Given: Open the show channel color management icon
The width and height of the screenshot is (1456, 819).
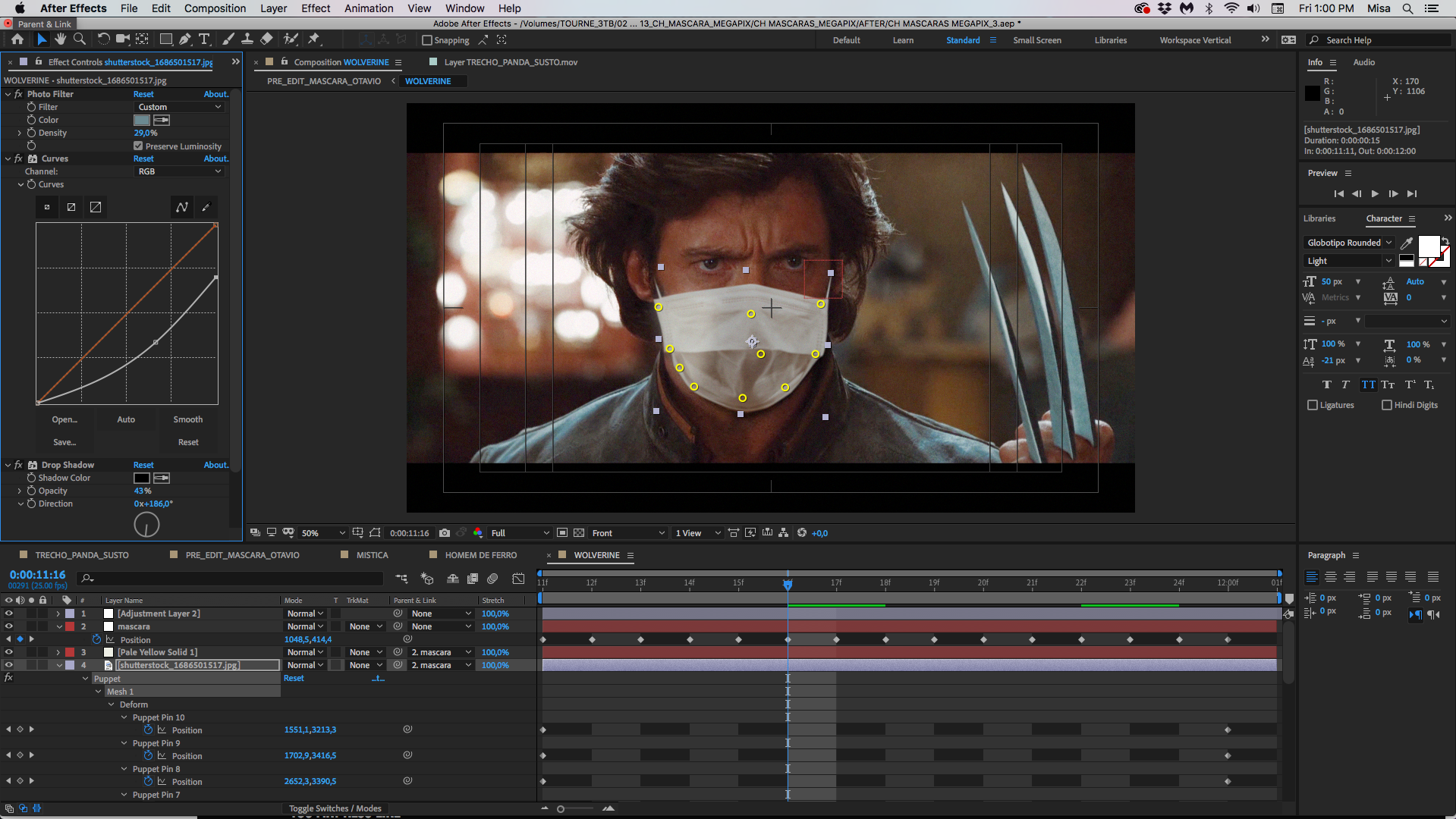Looking at the screenshot, I should pos(478,533).
